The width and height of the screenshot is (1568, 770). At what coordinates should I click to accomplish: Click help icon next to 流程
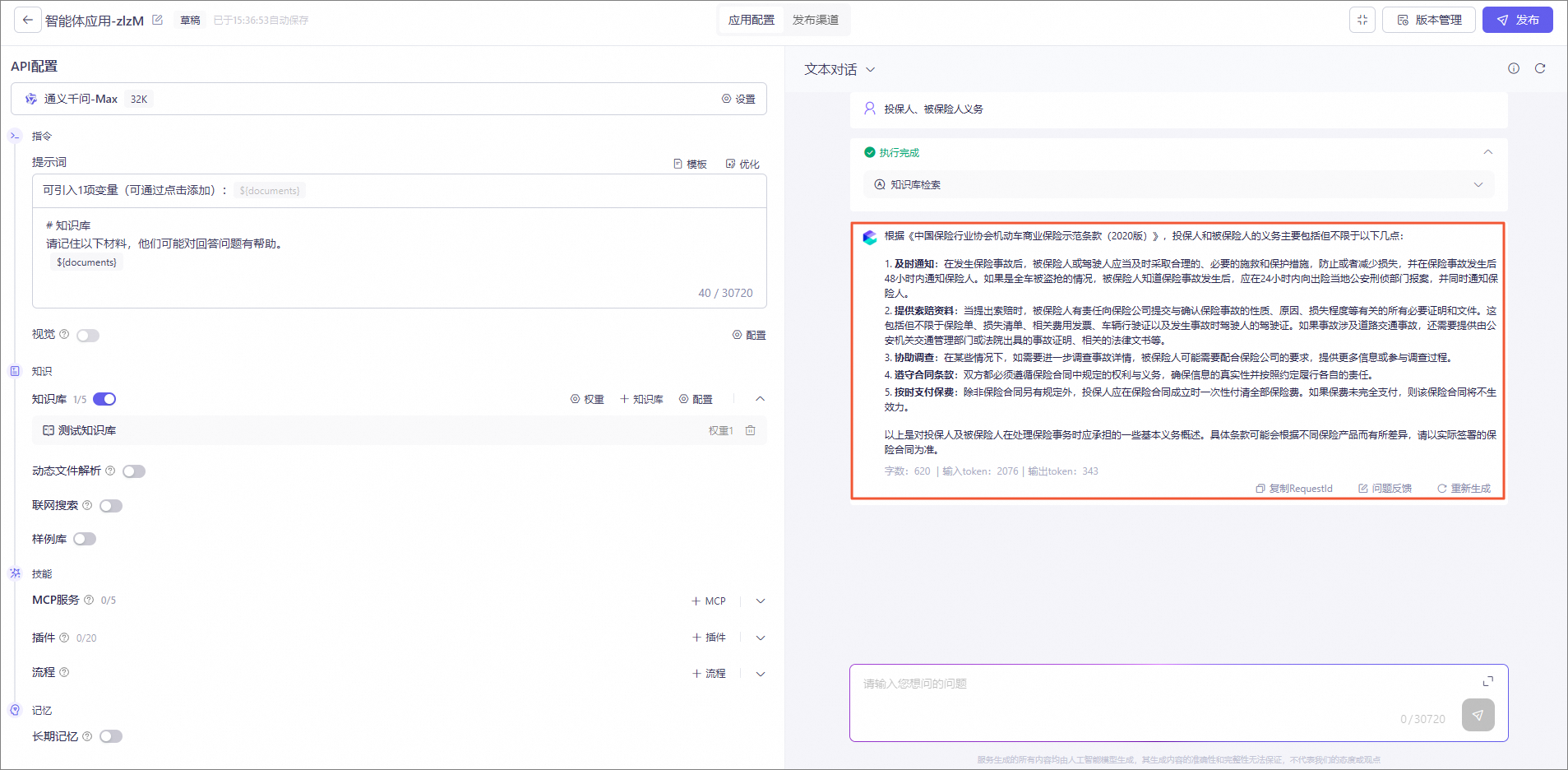tap(64, 672)
